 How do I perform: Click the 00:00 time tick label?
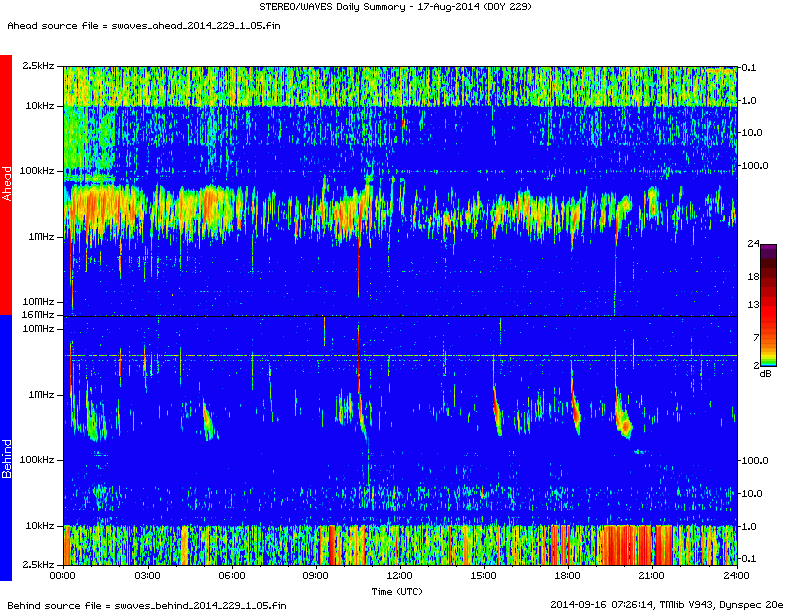(x=64, y=575)
